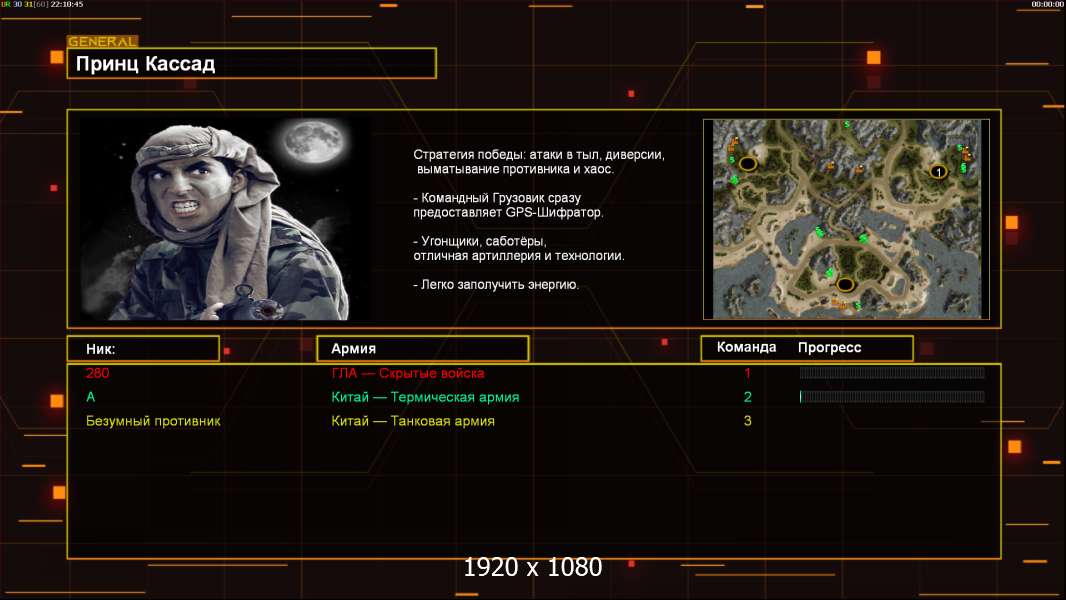Click the 'Легко заполучить энергию' text line
Screen dimensions: 1066x600
[x=496, y=285]
